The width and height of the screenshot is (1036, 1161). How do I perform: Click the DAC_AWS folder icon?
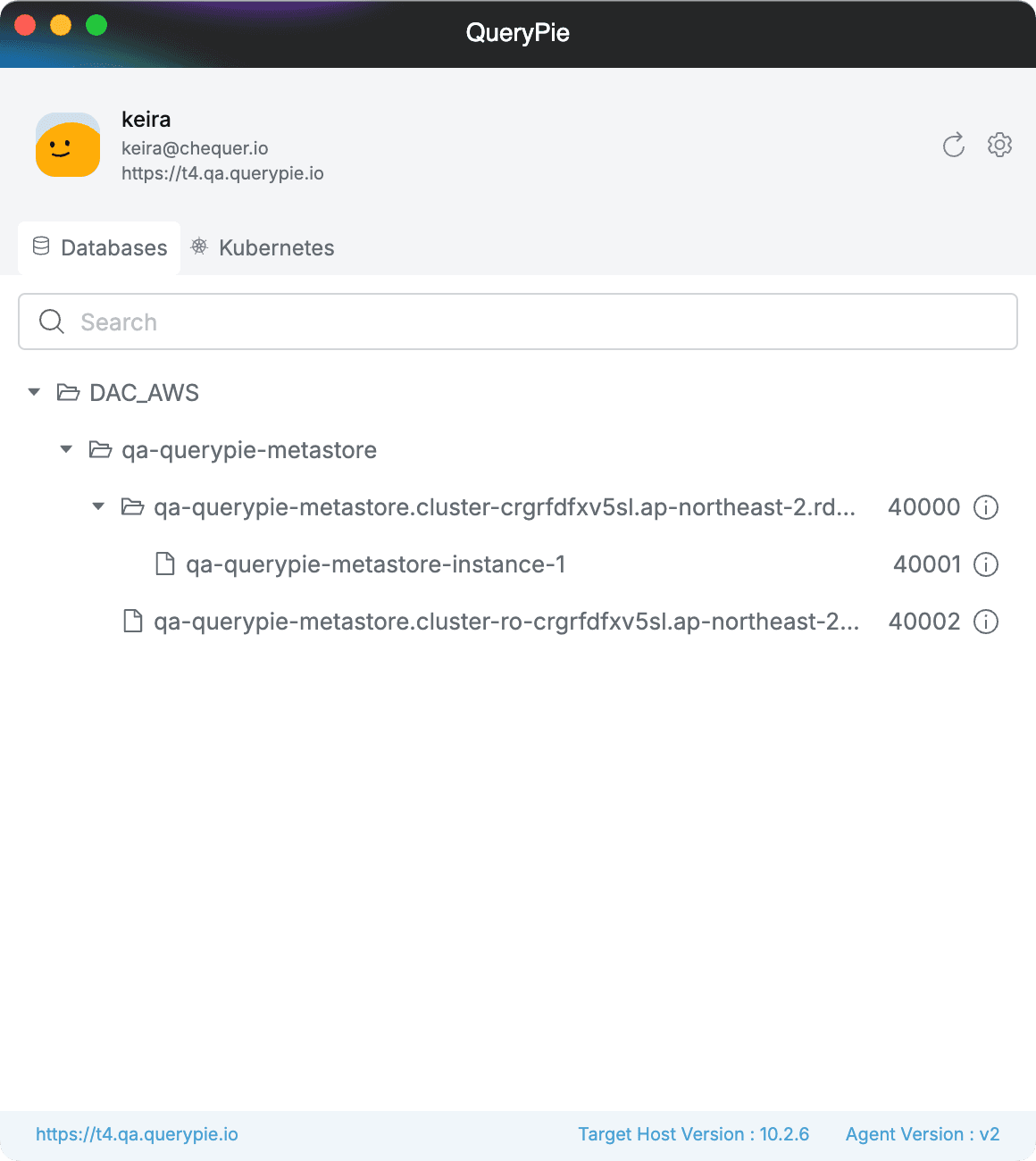pos(68,393)
